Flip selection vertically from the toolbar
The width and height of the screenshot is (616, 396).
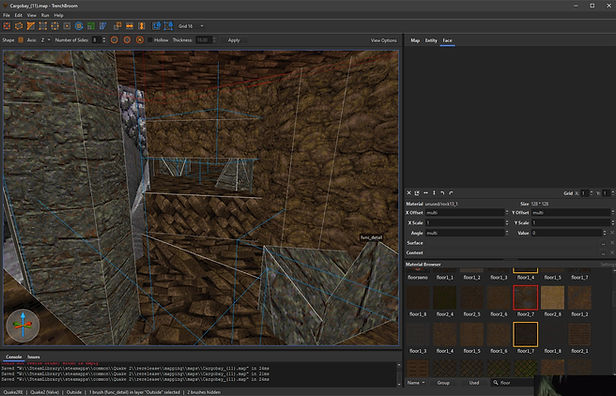click(141, 26)
